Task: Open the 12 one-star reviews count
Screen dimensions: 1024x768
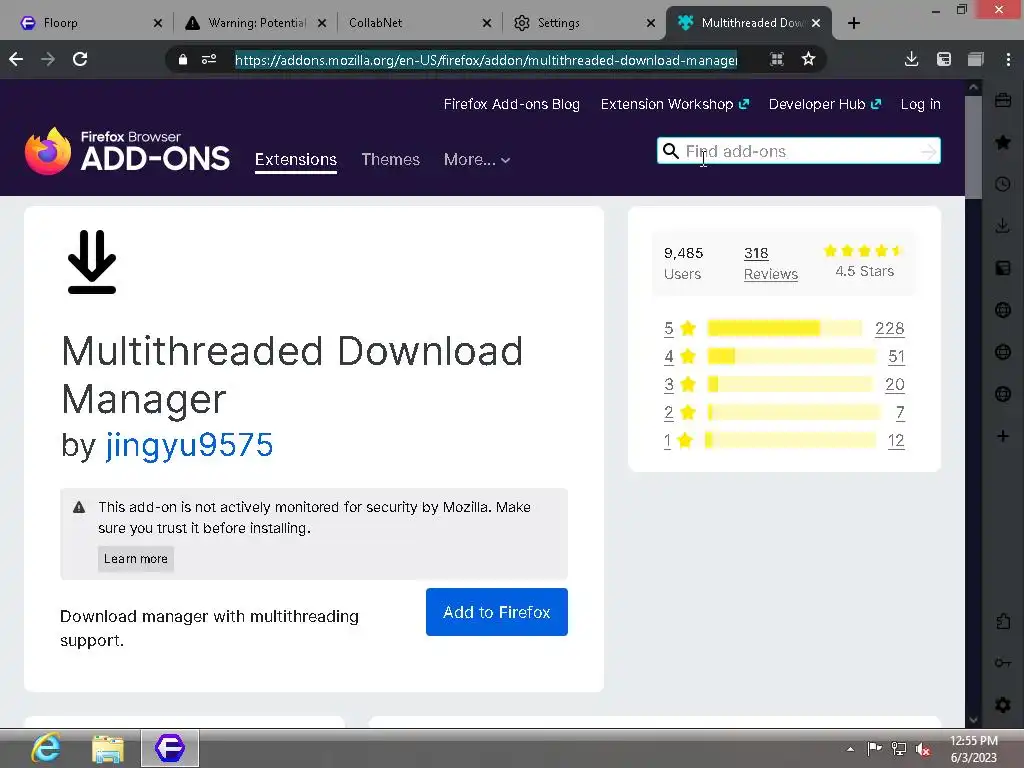Action: (x=896, y=440)
